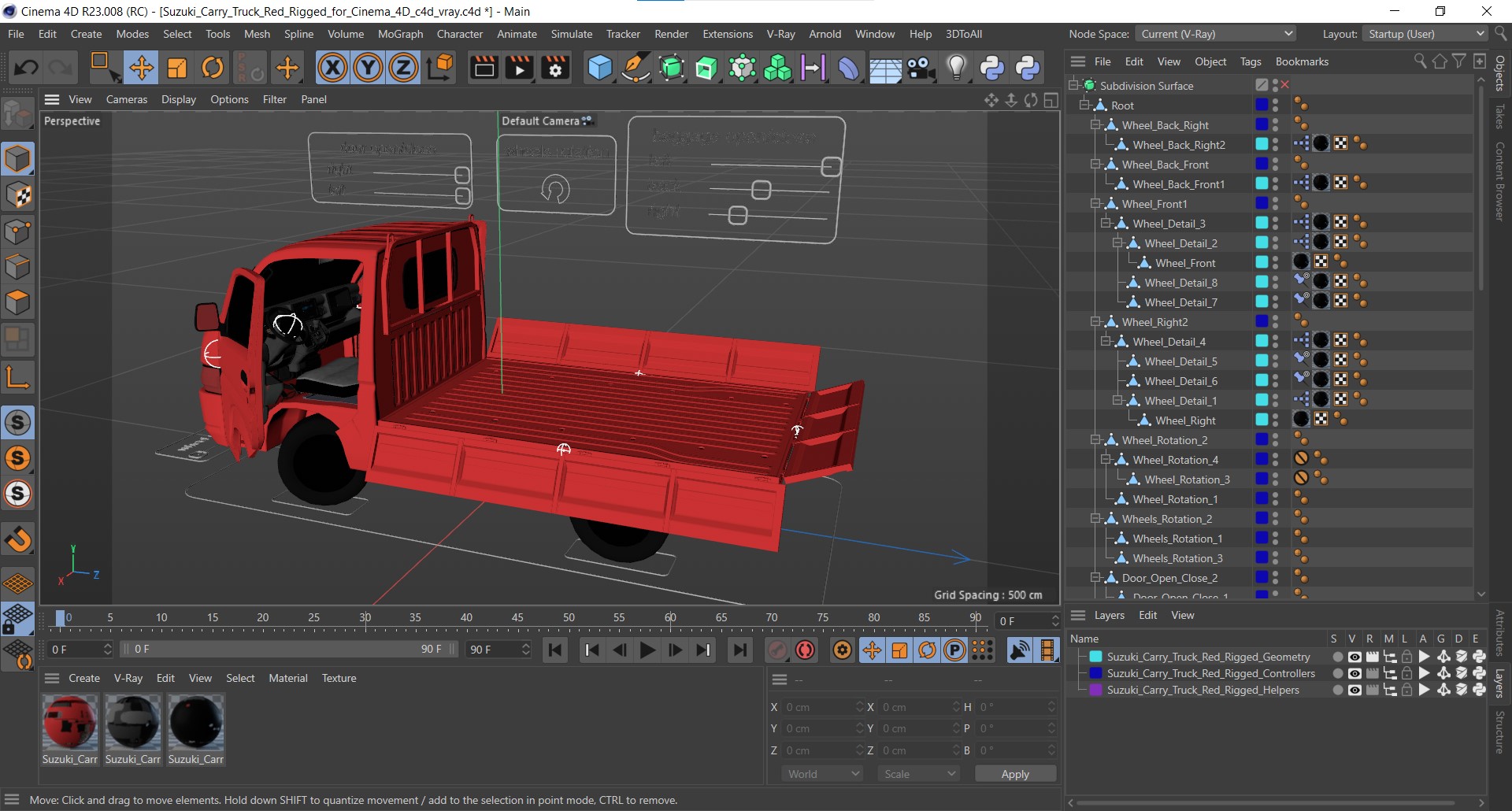This screenshot has width=1512, height=811.
Task: Collapse the Subdivision Surface tree node
Action: 1073,85
